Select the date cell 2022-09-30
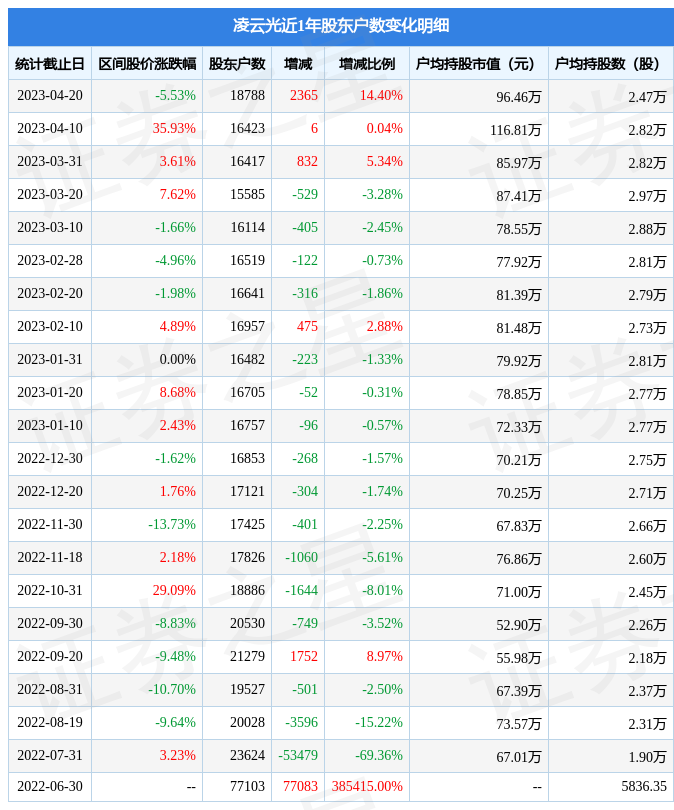This screenshot has width=674, height=810. [50, 624]
